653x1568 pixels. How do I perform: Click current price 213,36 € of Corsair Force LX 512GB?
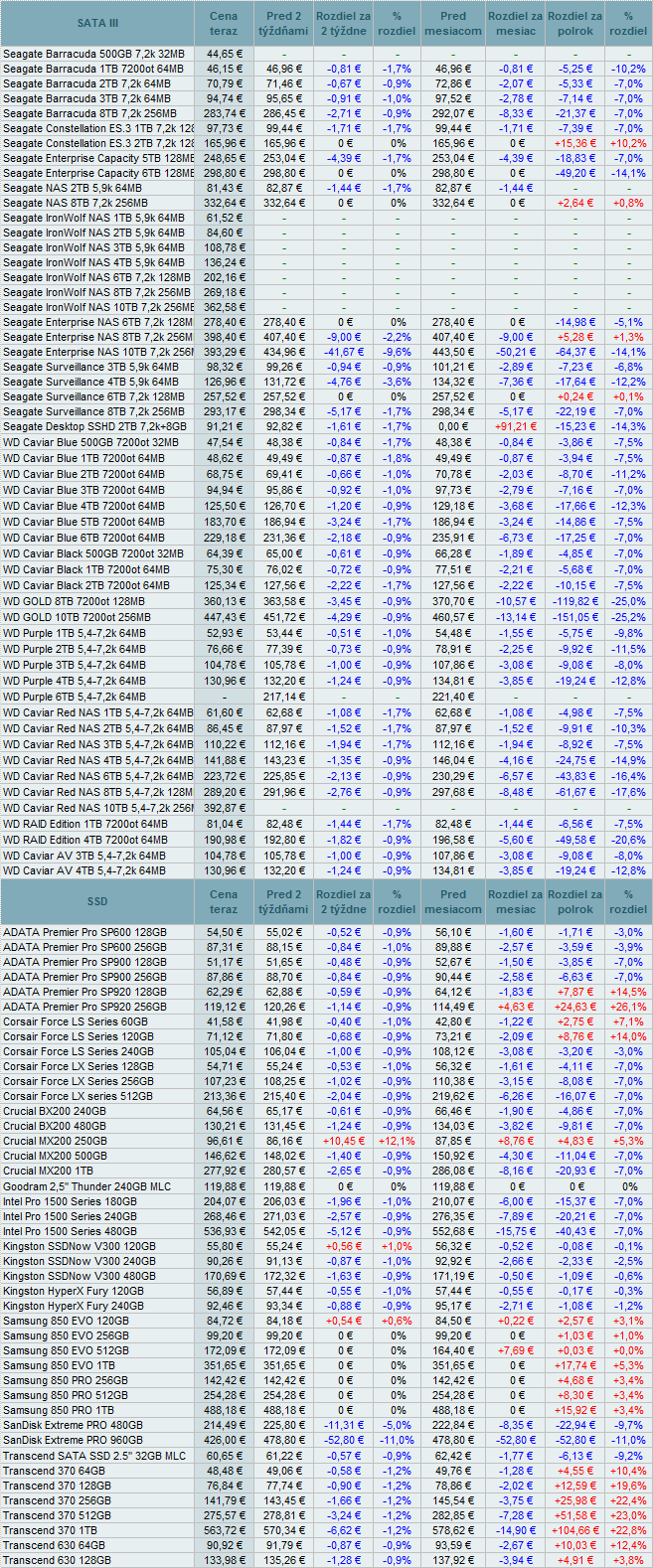pyautogui.click(x=224, y=1096)
